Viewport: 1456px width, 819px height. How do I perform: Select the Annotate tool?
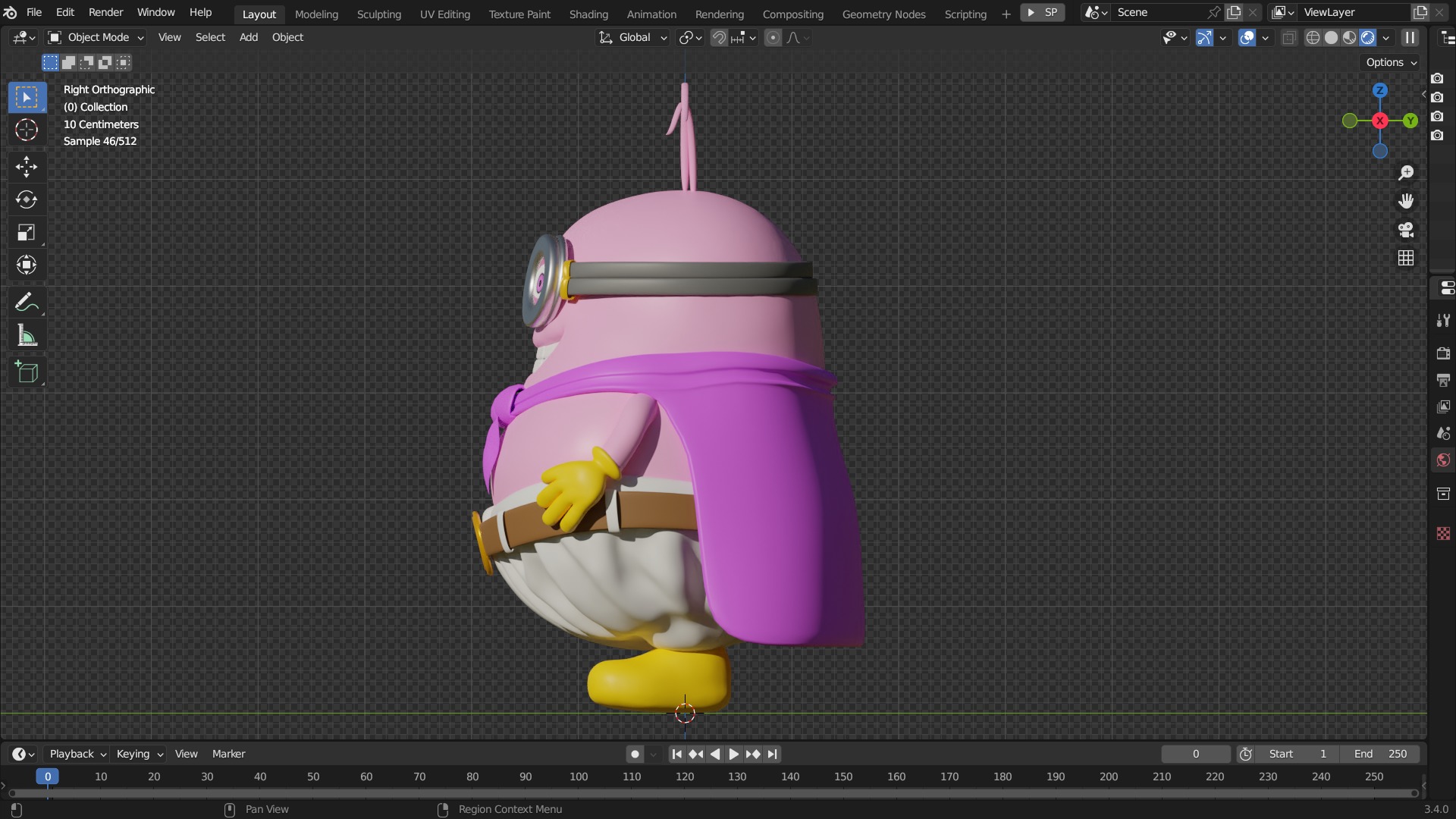(27, 302)
